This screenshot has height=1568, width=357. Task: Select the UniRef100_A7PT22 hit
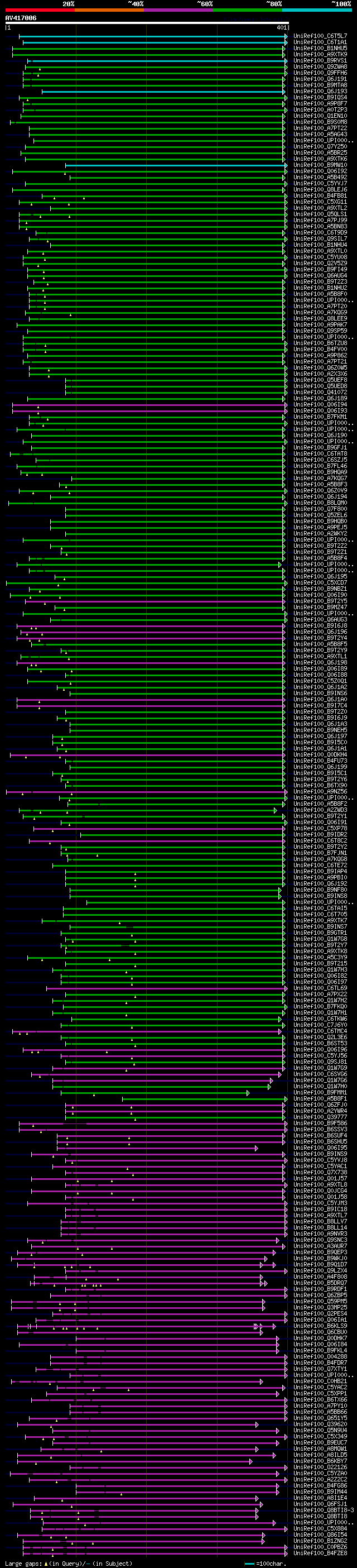tap(321, 128)
